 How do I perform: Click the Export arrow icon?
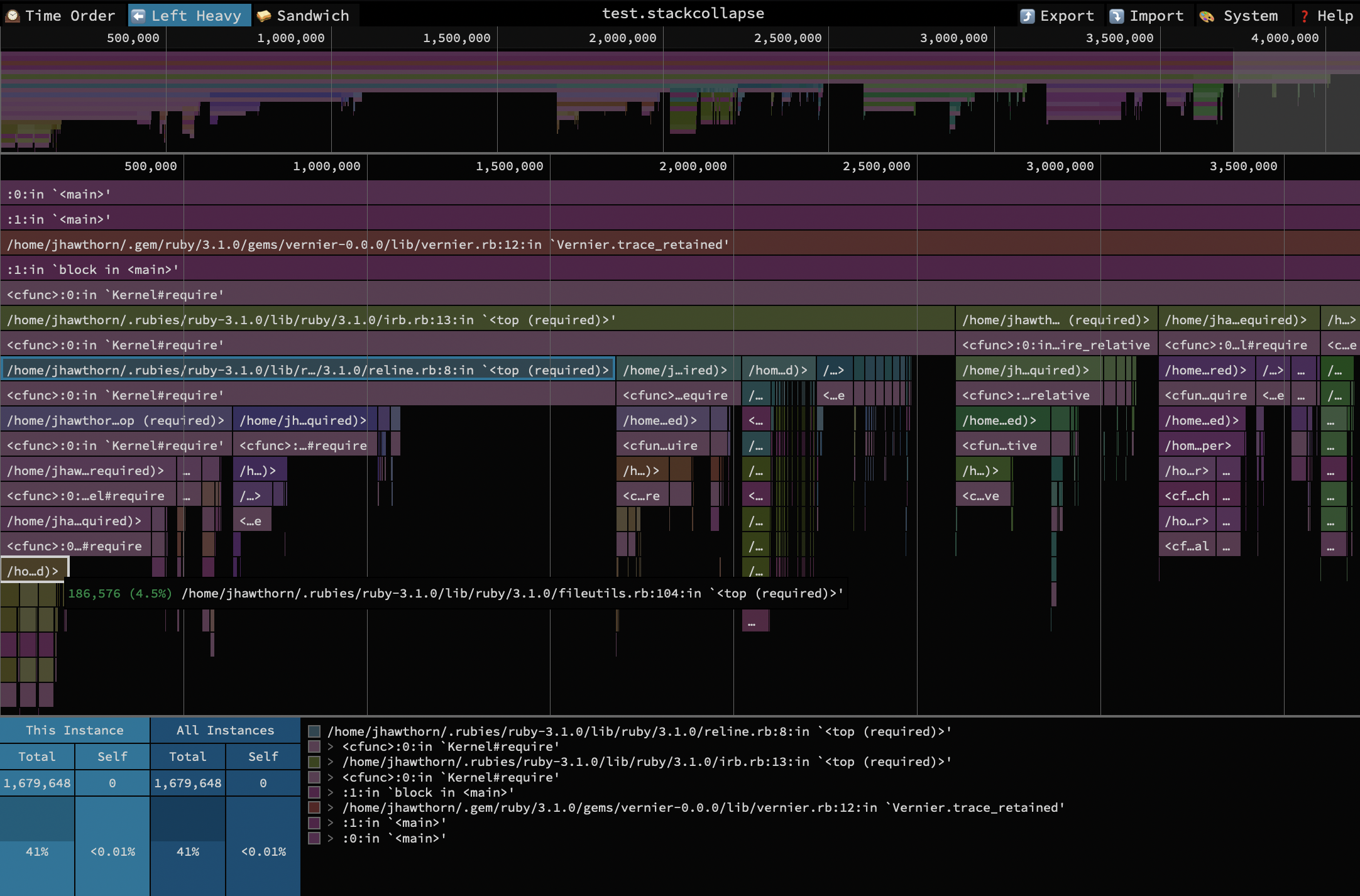pyautogui.click(x=1027, y=16)
